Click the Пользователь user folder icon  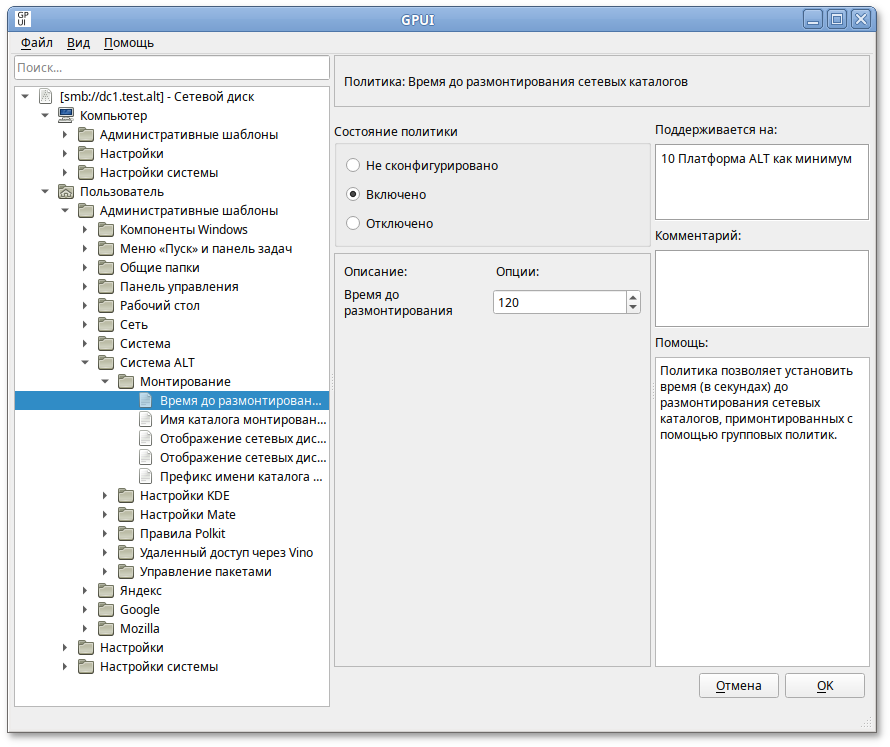(65, 192)
